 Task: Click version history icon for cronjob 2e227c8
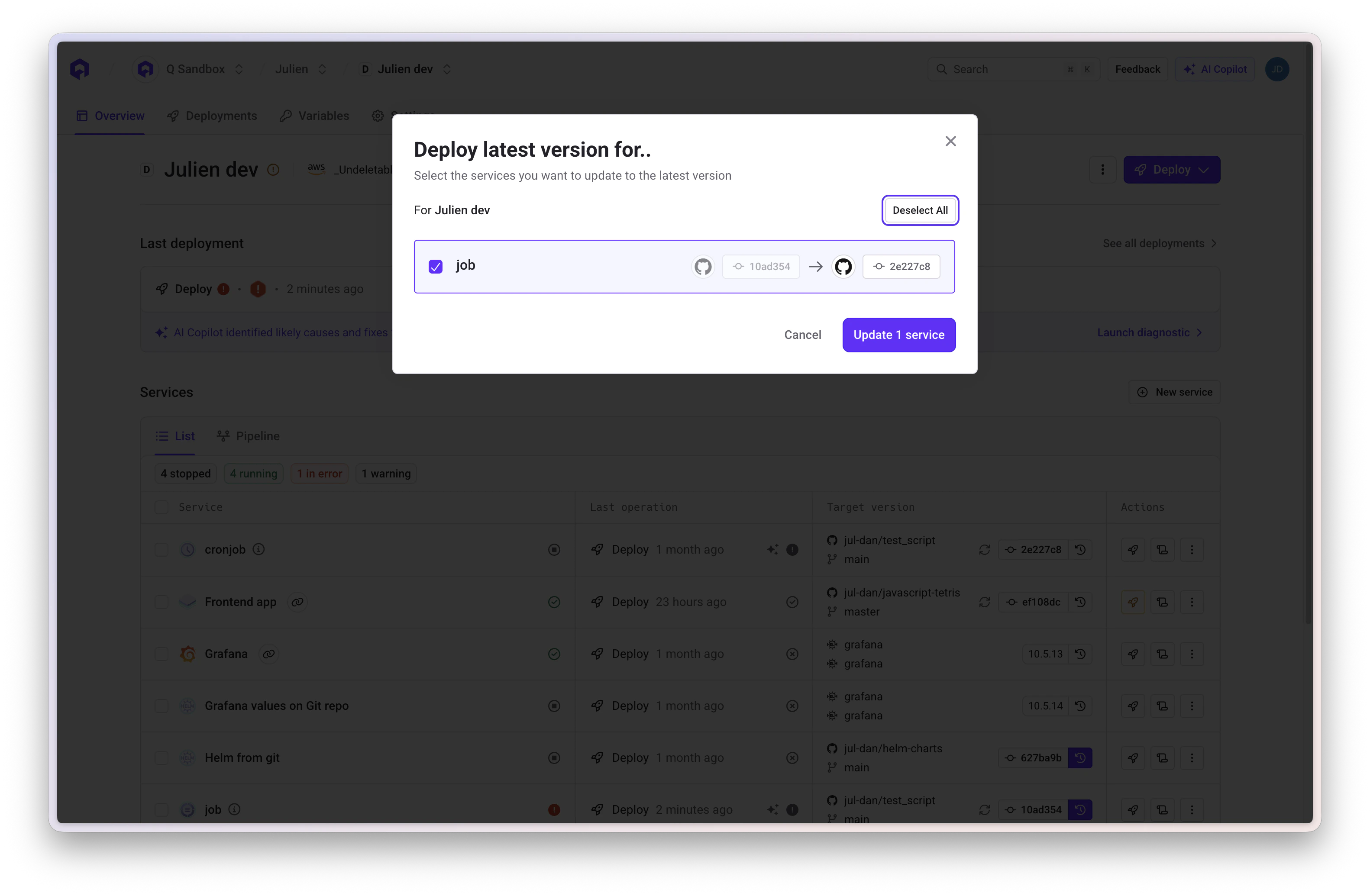coord(1080,550)
